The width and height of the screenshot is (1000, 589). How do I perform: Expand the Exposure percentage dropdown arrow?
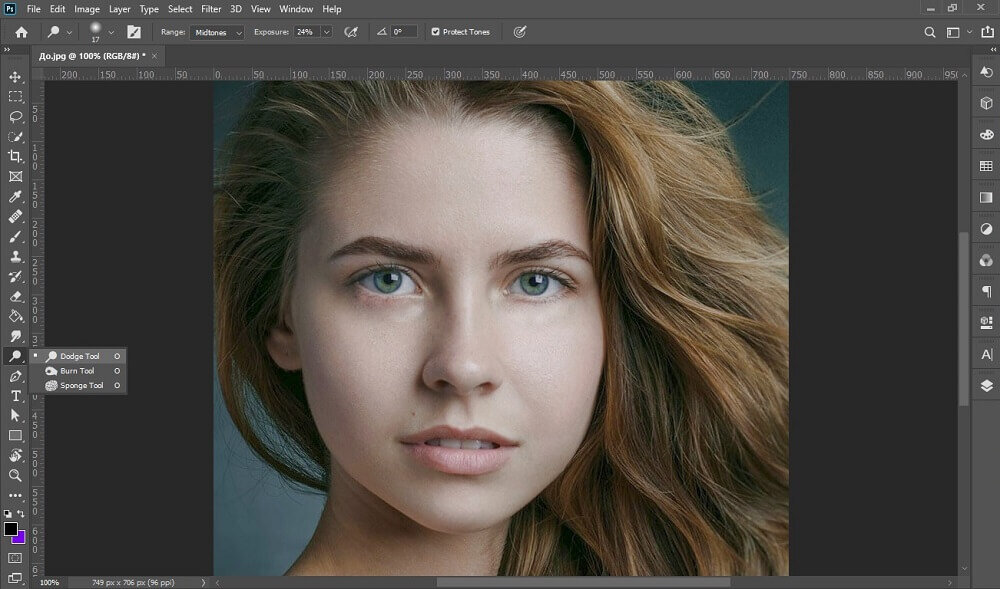(327, 32)
